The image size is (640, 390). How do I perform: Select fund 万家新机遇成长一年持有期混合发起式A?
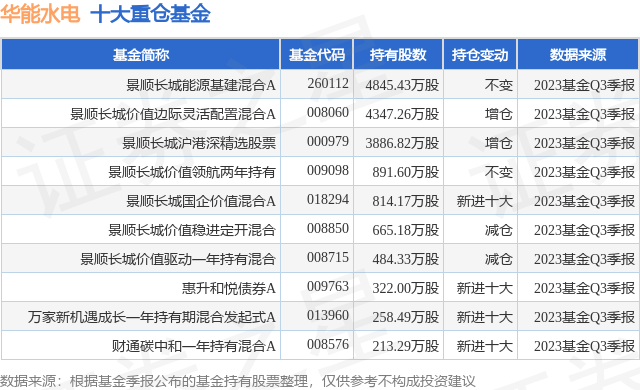tap(152, 317)
